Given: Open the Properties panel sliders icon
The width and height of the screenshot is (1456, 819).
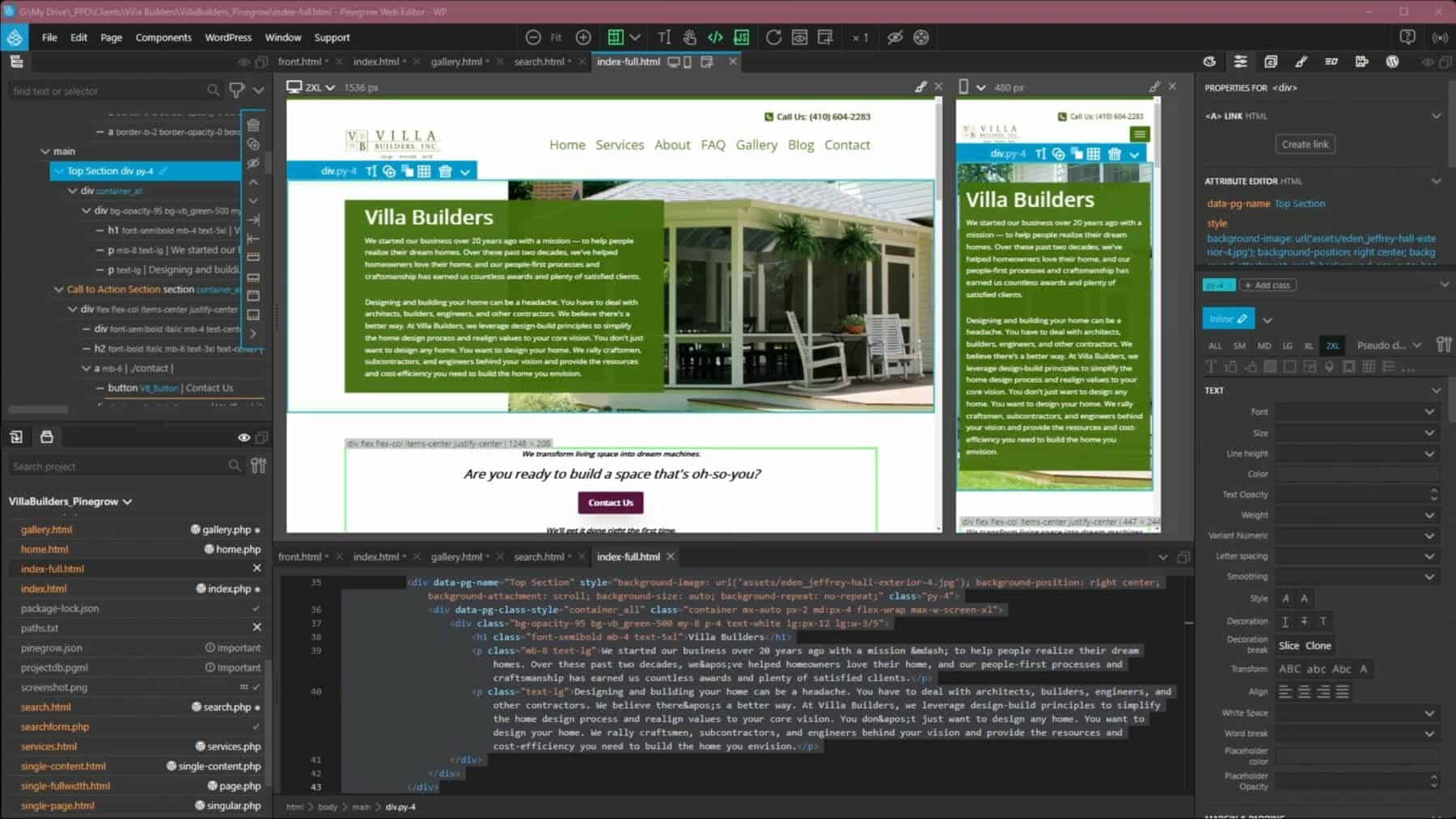Looking at the screenshot, I should pos(1240,61).
